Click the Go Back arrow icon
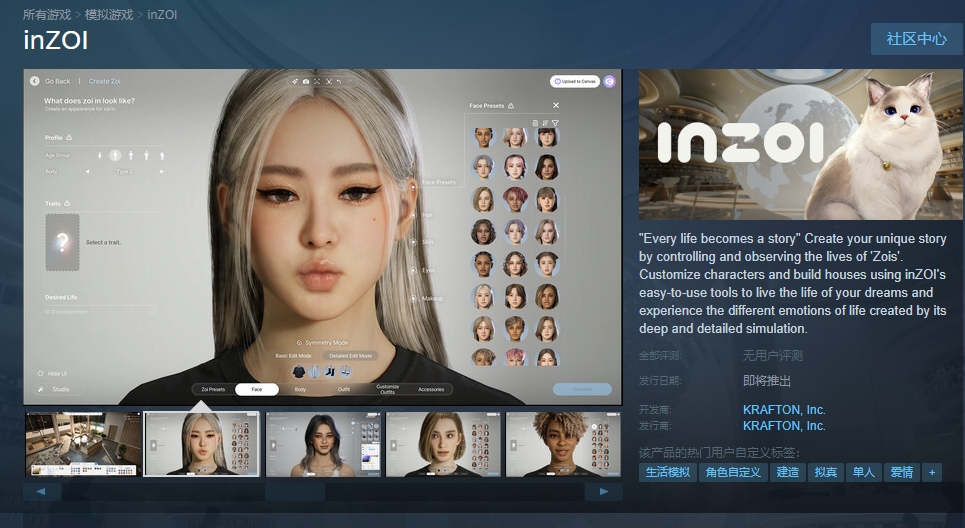 tap(34, 81)
